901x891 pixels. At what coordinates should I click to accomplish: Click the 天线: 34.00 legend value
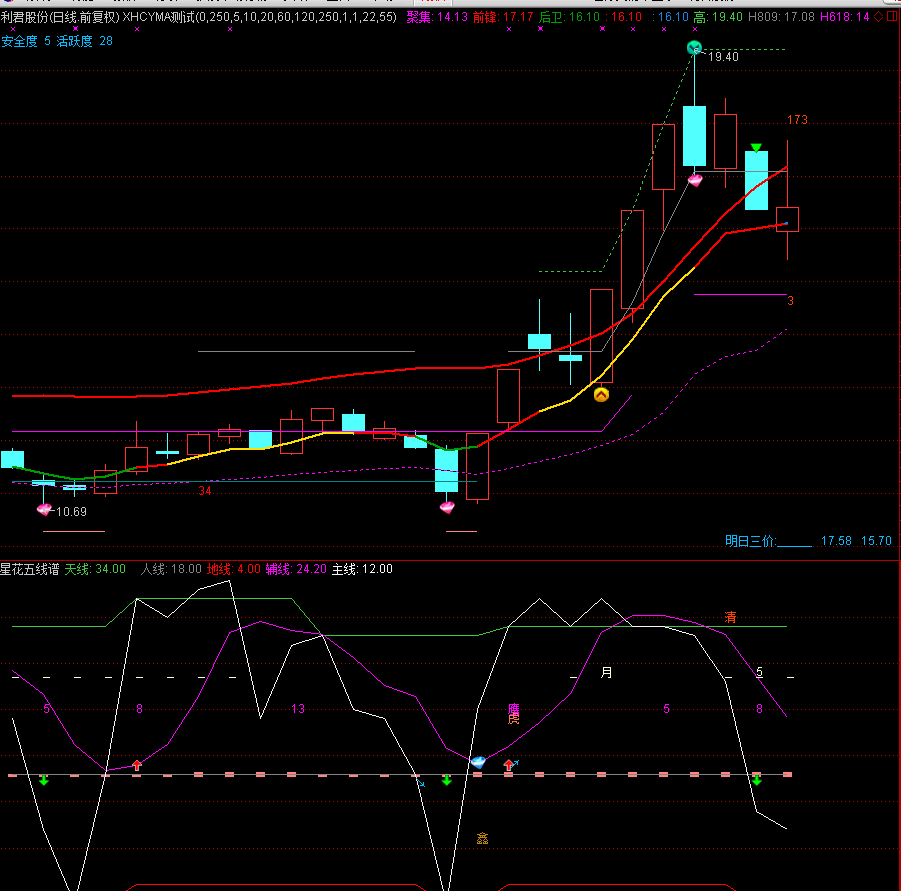[x=95, y=569]
